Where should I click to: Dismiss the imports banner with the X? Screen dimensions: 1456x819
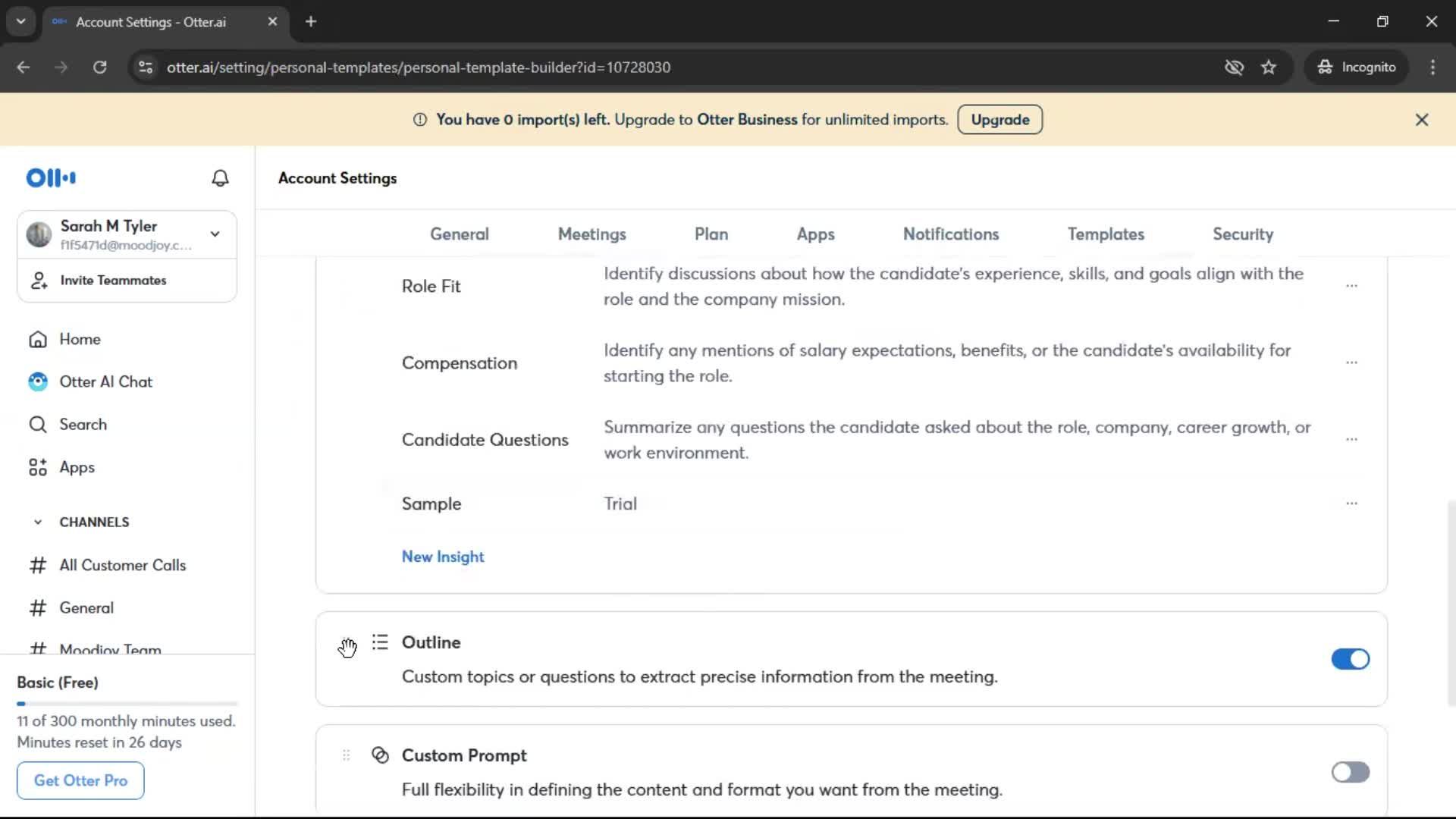point(1422,120)
